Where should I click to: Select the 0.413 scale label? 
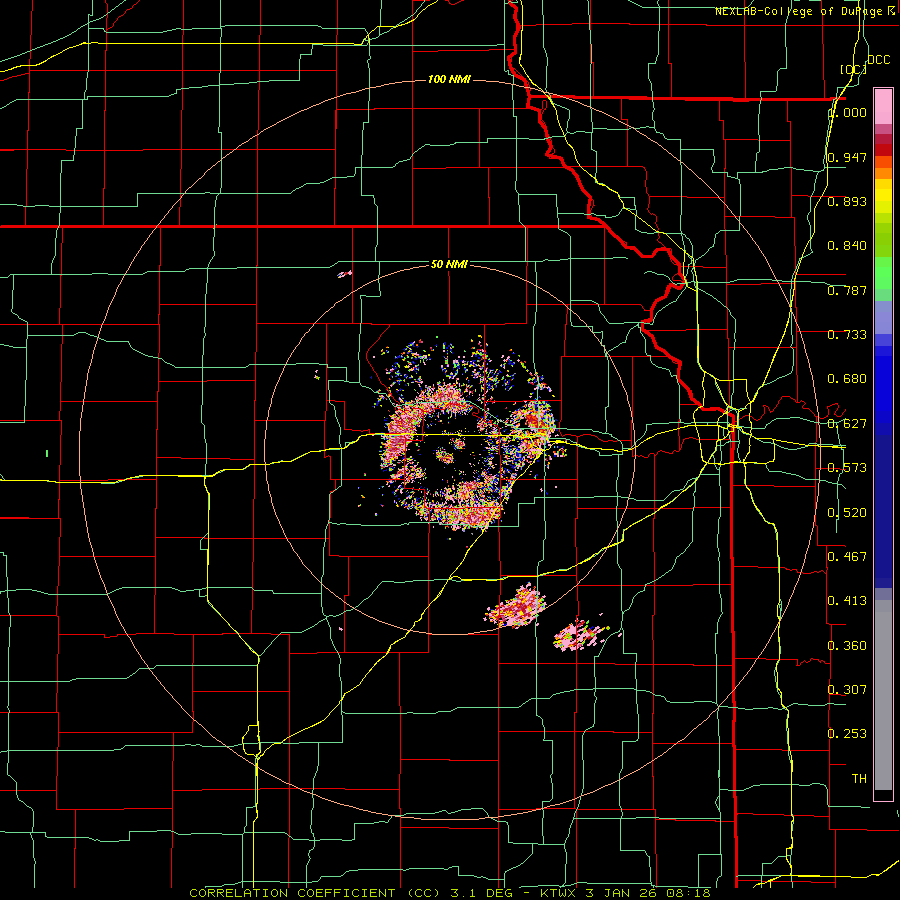click(x=847, y=601)
